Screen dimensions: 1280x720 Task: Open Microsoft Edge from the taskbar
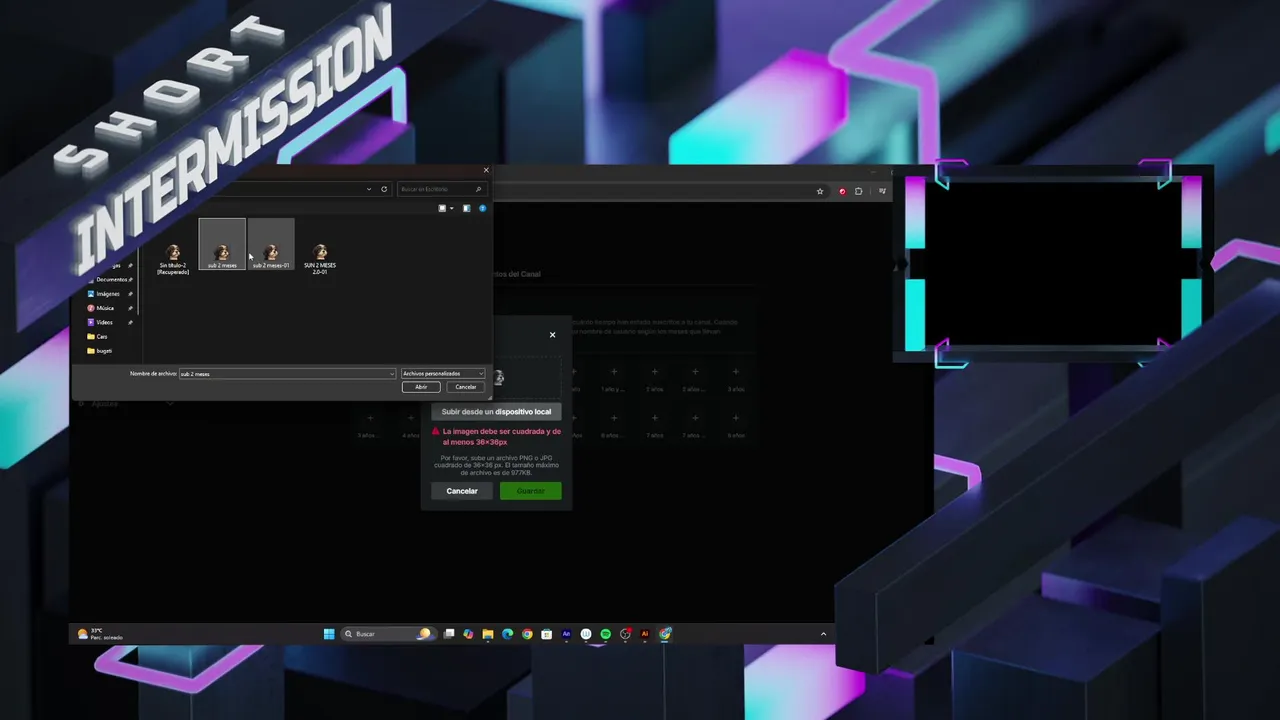click(507, 634)
